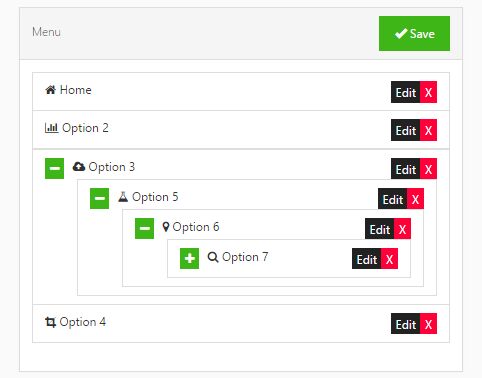
Task: Select the Option 4 menu item label
Action: tap(83, 322)
